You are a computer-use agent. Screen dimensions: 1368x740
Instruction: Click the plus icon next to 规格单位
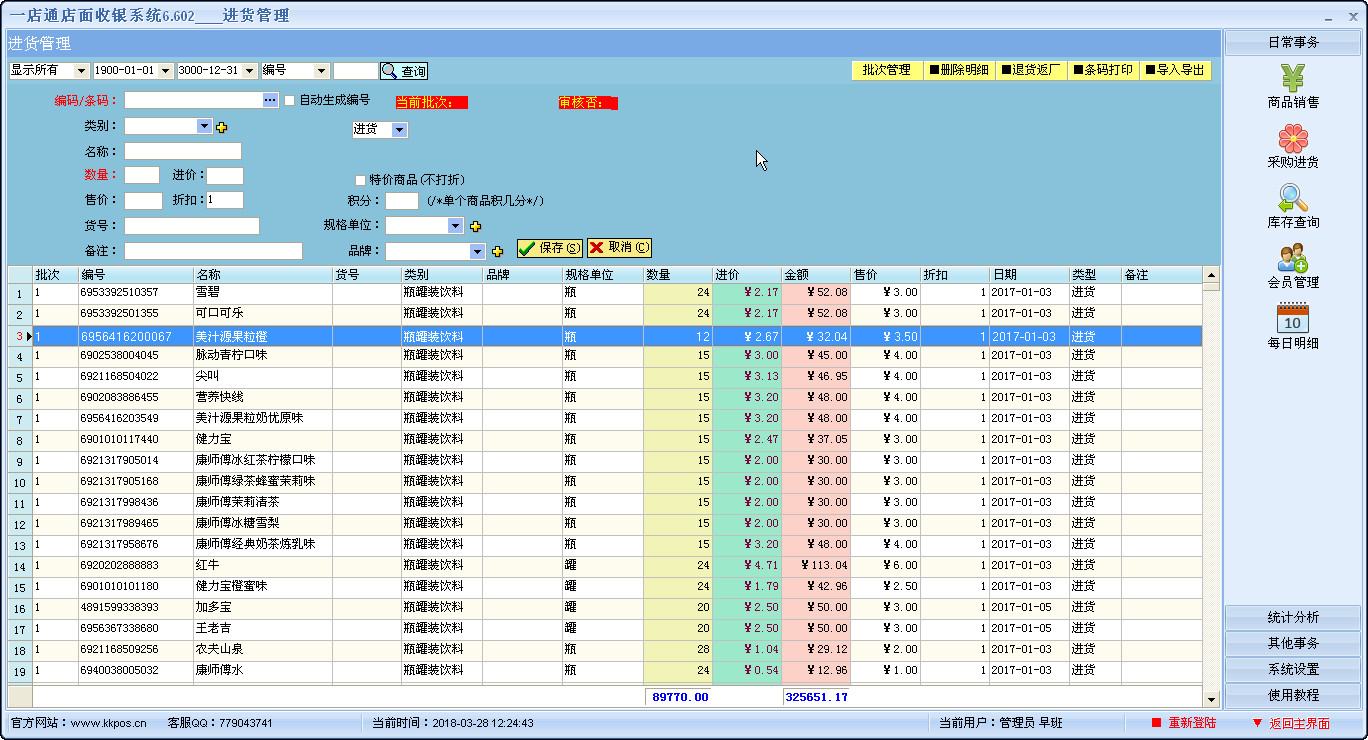(475, 226)
